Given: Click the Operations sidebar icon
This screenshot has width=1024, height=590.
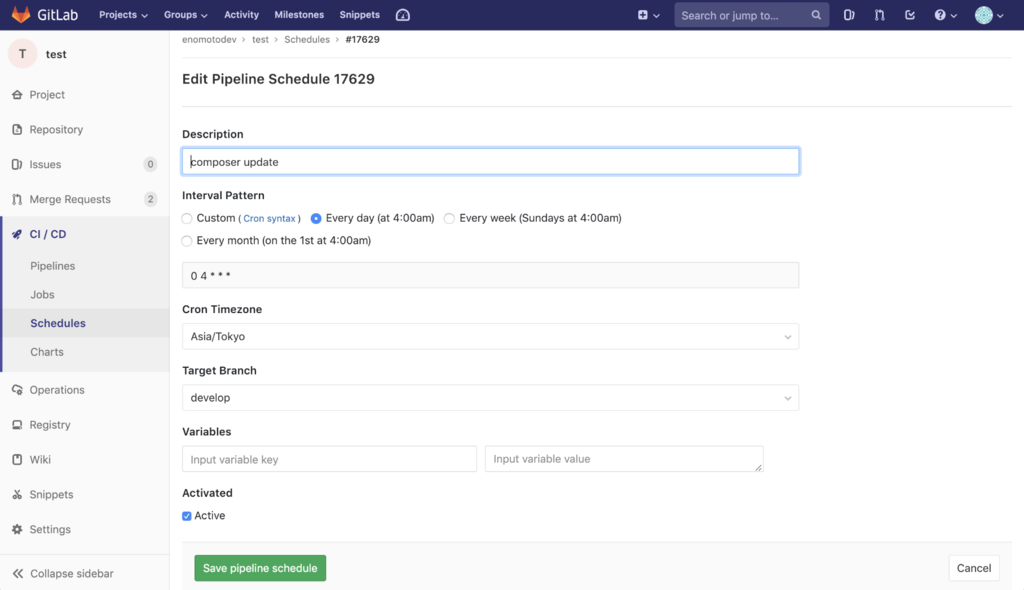Looking at the screenshot, I should point(17,390).
